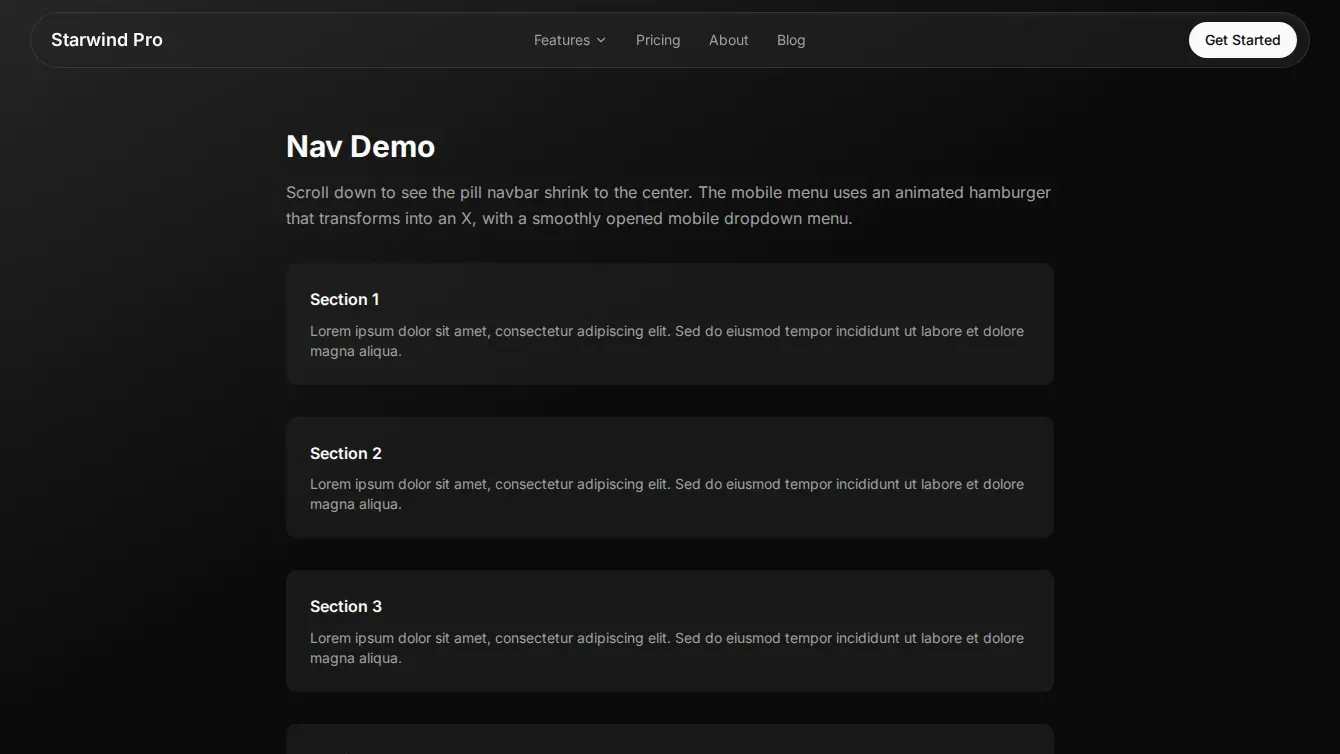Click the empty right padding of Section 3 card

(1040, 606)
